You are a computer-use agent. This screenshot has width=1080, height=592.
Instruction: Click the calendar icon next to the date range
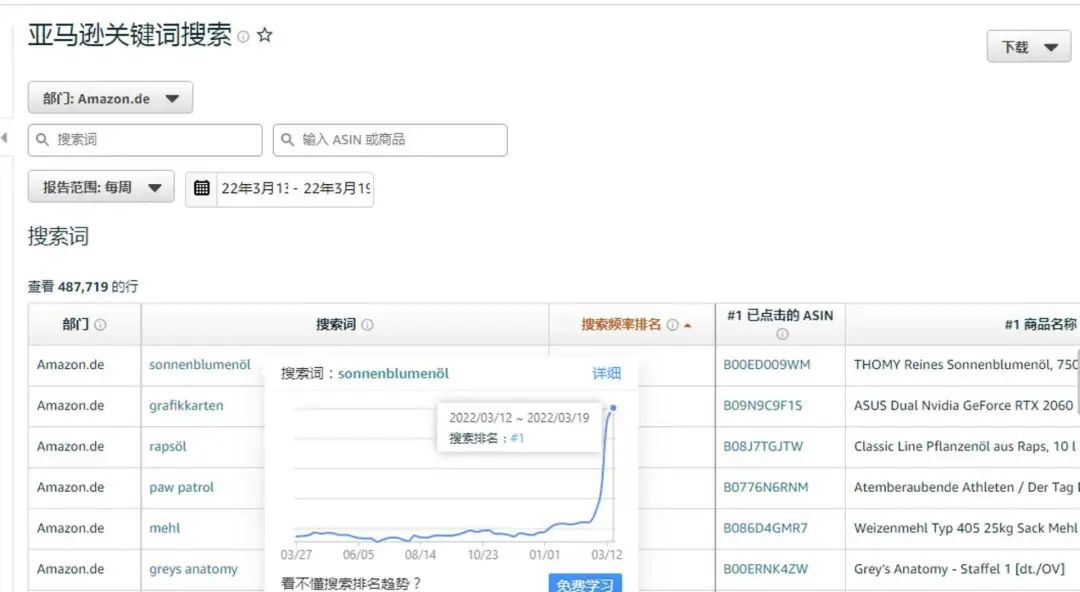[x=203, y=189]
